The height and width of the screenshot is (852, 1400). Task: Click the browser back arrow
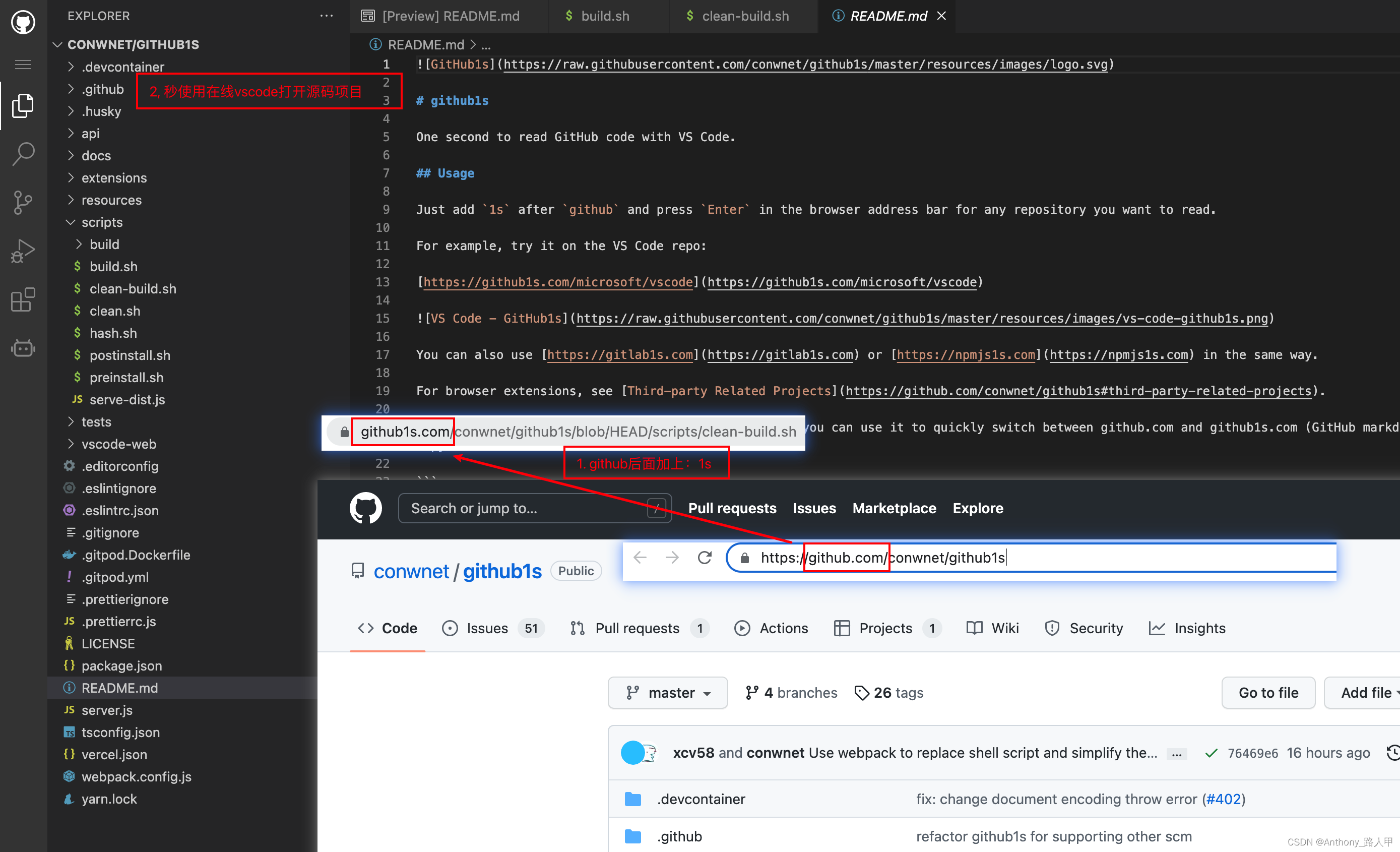pyautogui.click(x=640, y=558)
